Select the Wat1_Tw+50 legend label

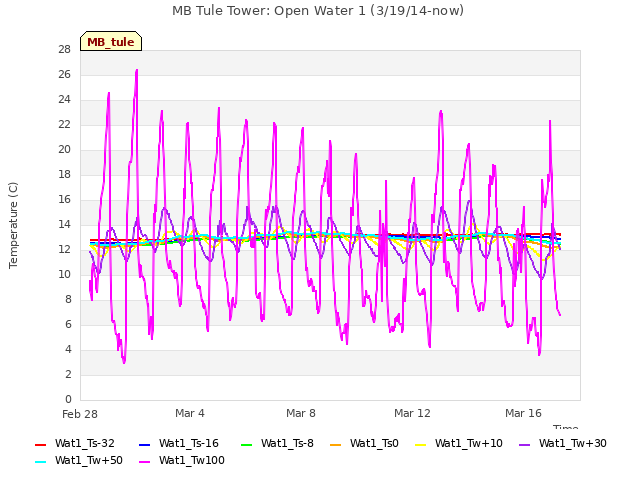point(89,461)
